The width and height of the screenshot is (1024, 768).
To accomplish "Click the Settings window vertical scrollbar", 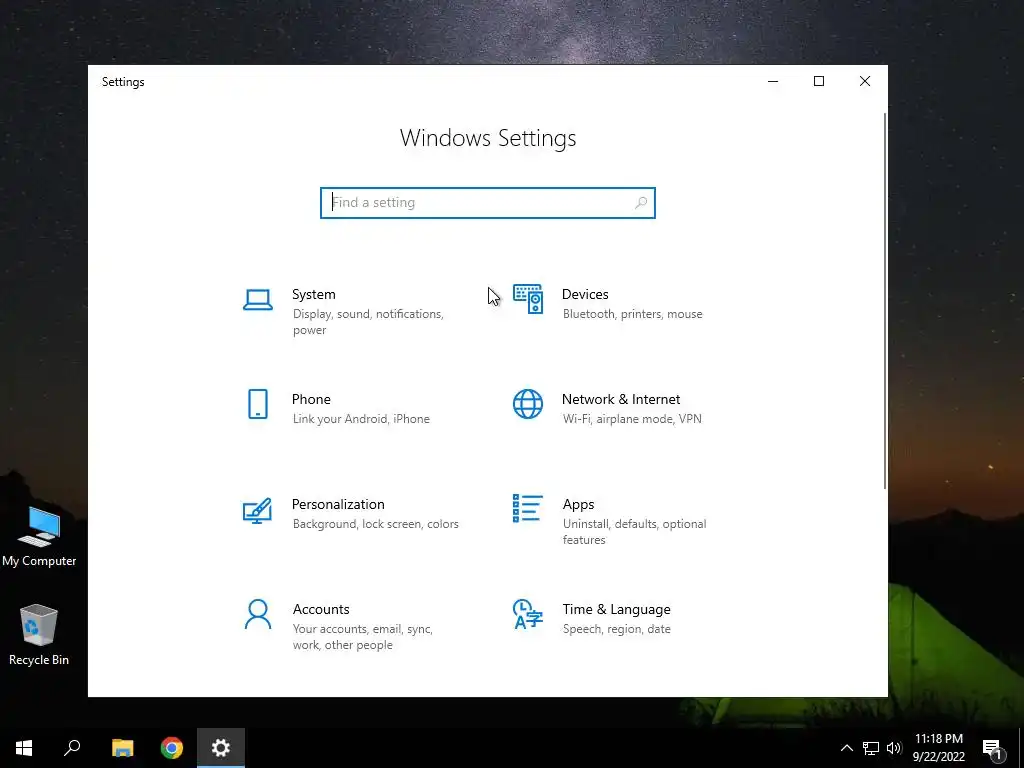I will [x=885, y=300].
